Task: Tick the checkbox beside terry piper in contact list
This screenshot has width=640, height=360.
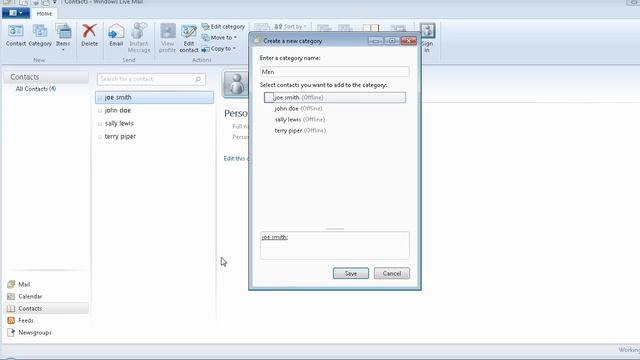Action: 100,137
